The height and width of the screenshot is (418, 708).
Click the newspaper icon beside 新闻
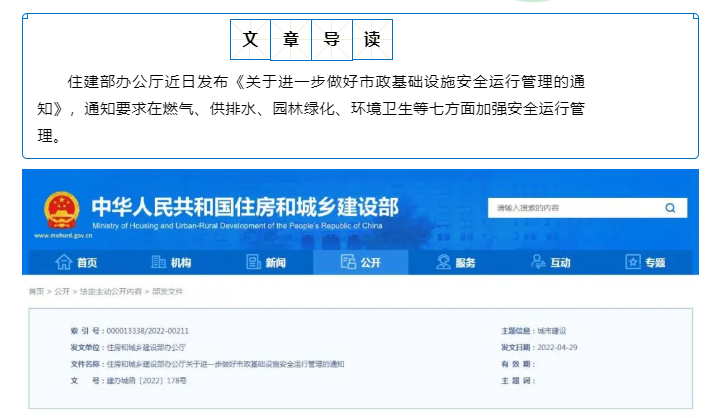pyautogui.click(x=253, y=262)
